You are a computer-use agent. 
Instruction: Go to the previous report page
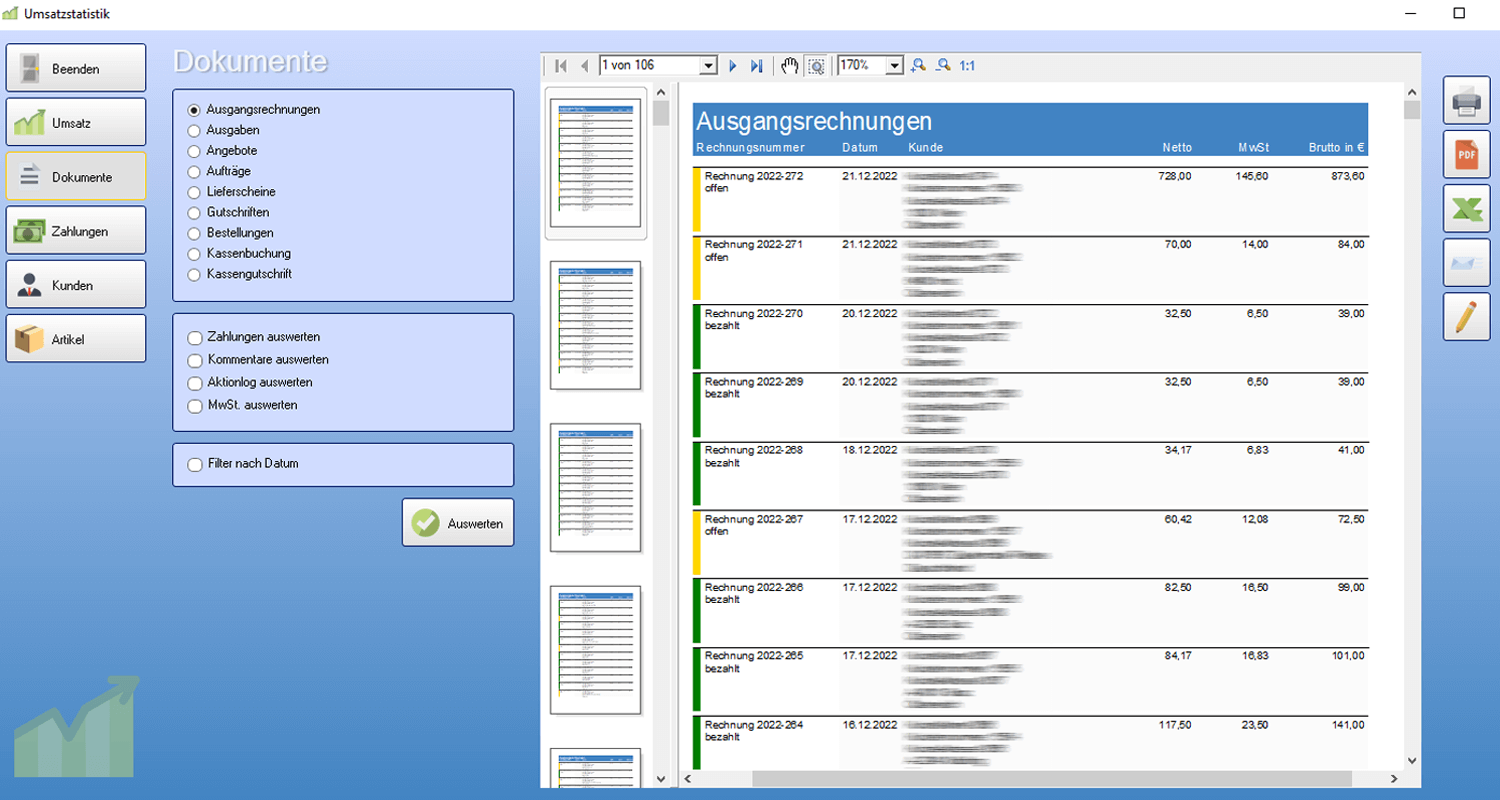(584, 65)
